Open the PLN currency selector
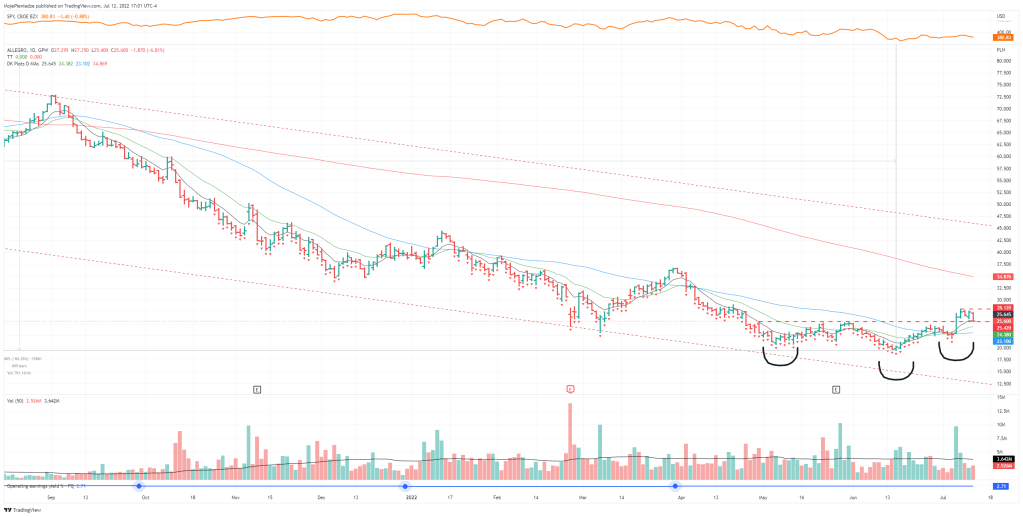 pos(1001,49)
